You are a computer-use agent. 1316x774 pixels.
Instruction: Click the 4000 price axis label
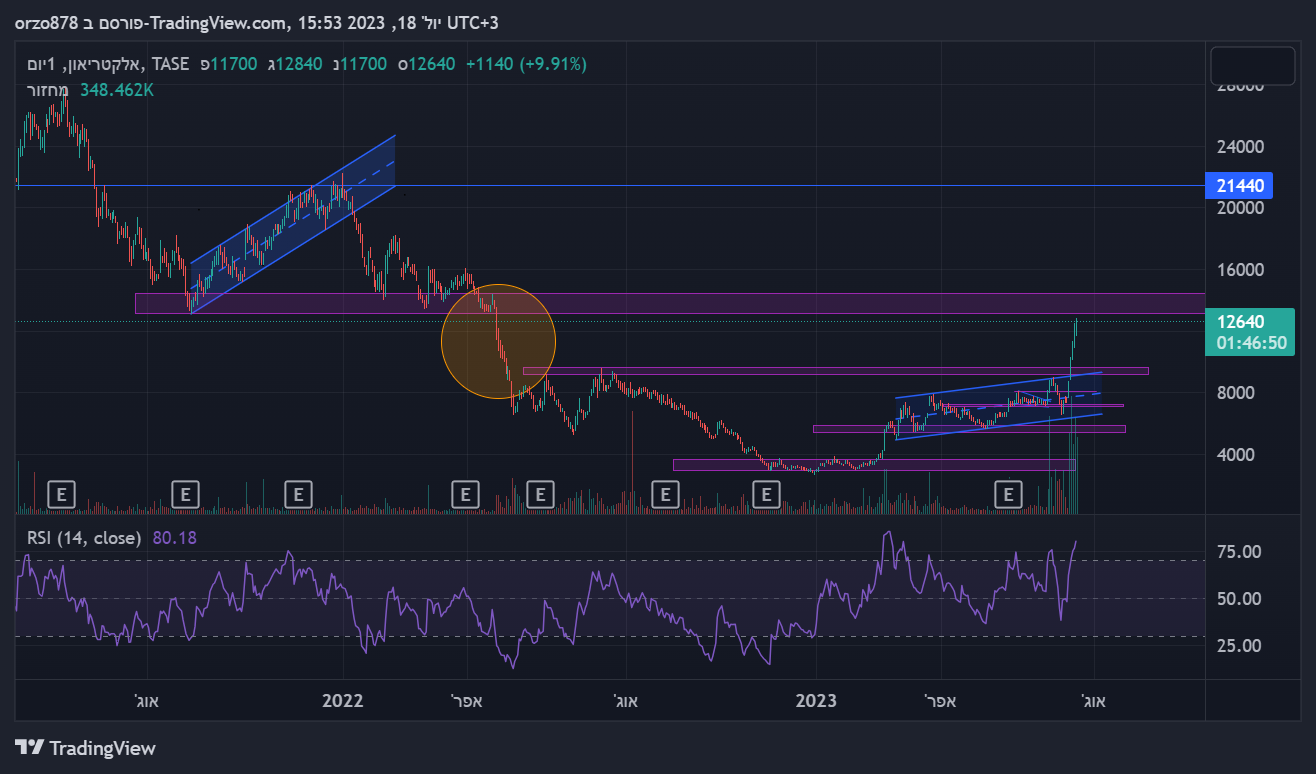1236,455
